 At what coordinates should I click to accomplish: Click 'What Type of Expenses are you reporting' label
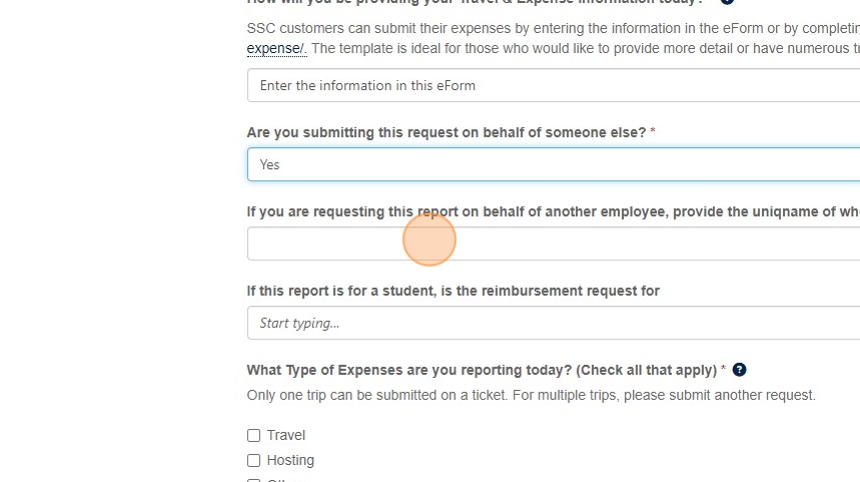[481, 370]
